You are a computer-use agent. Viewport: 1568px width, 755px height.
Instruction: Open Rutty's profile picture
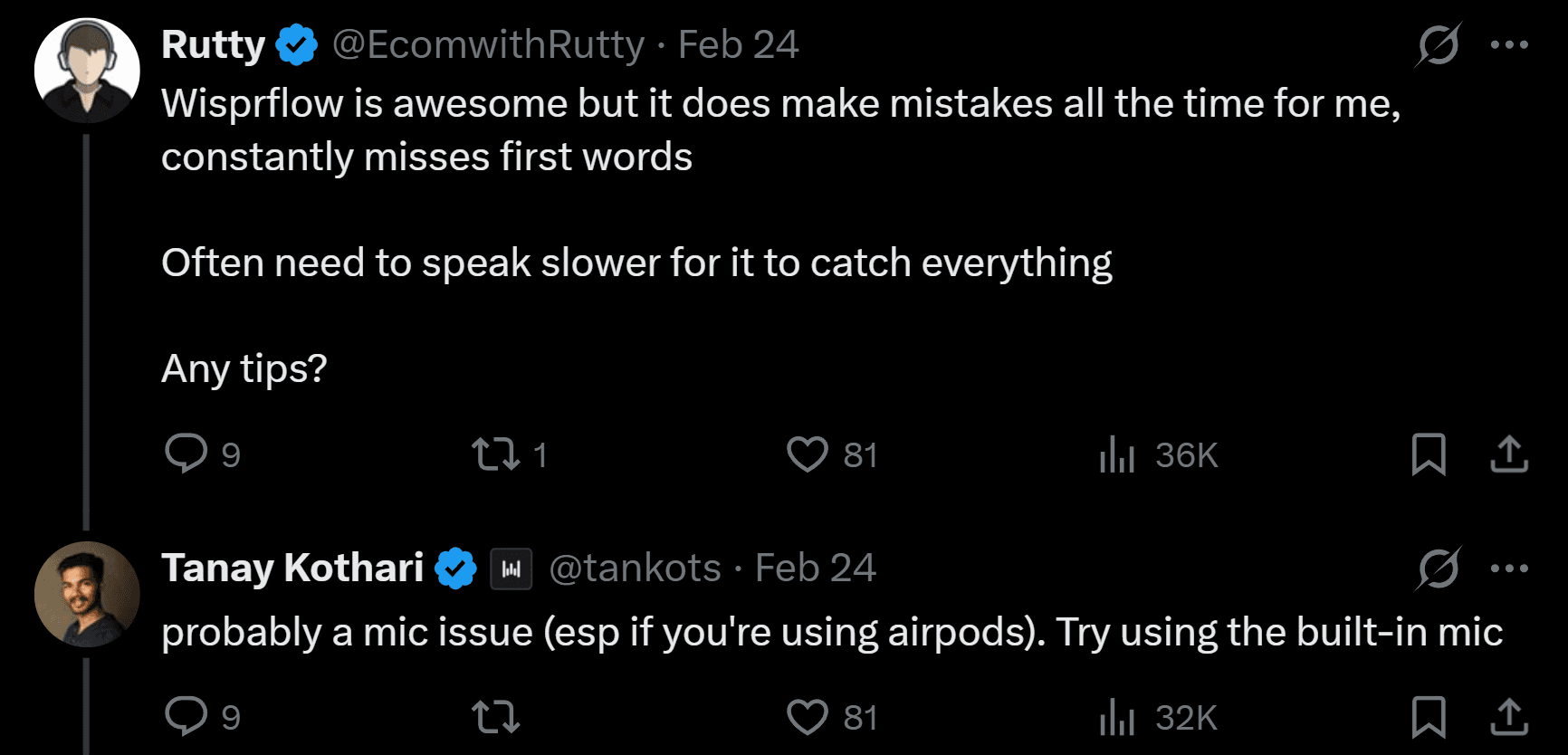[87, 71]
